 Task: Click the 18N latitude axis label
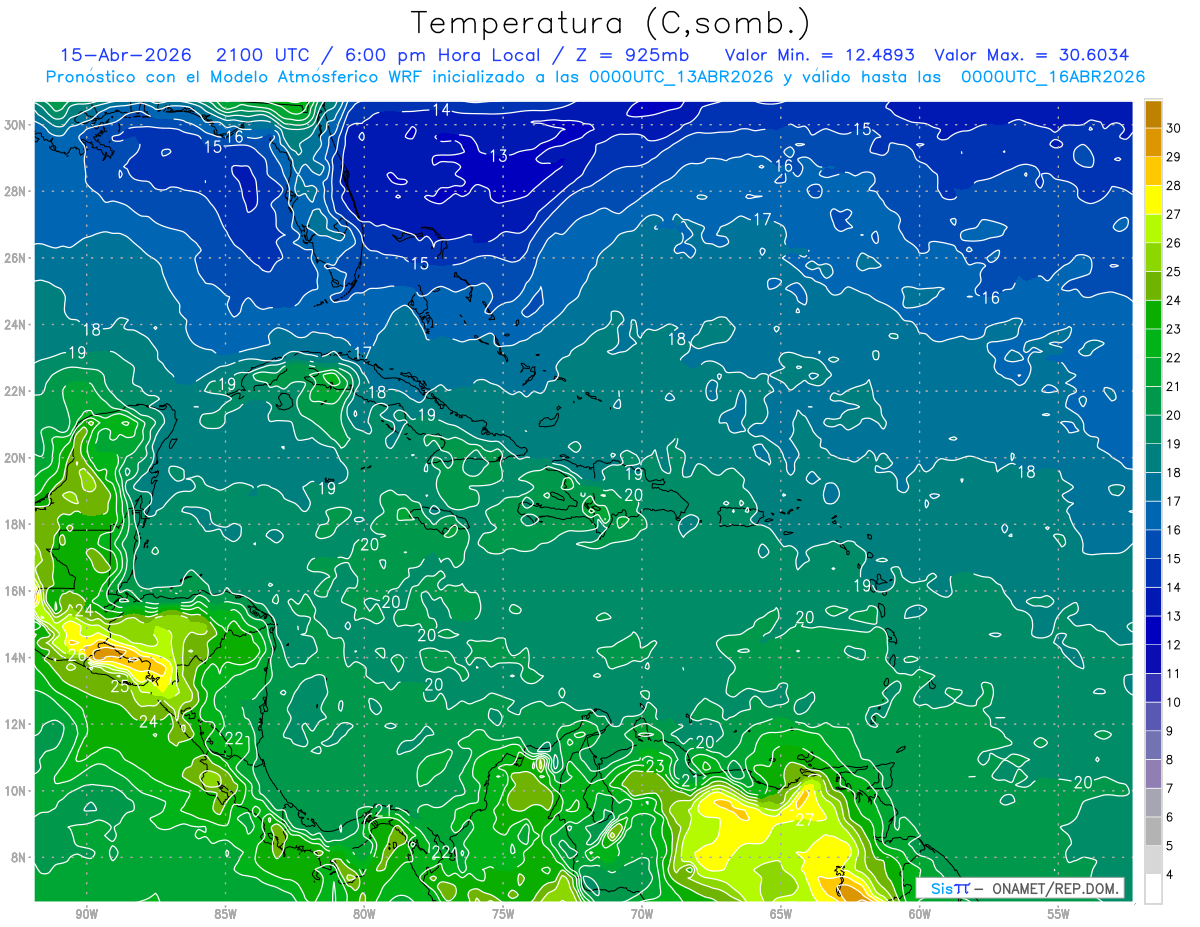click(16, 524)
